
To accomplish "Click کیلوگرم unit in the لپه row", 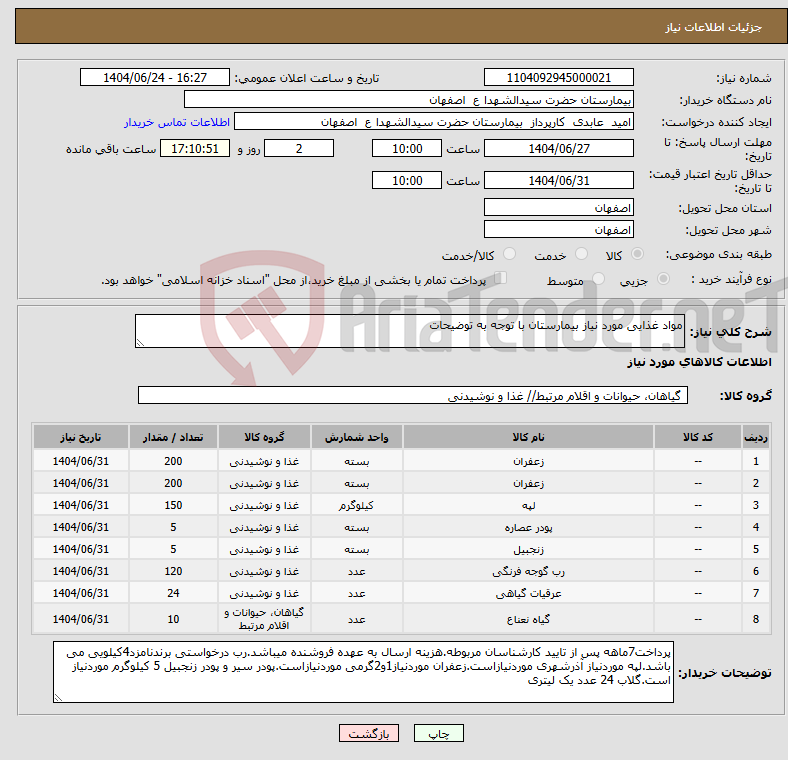I will (356, 505).
